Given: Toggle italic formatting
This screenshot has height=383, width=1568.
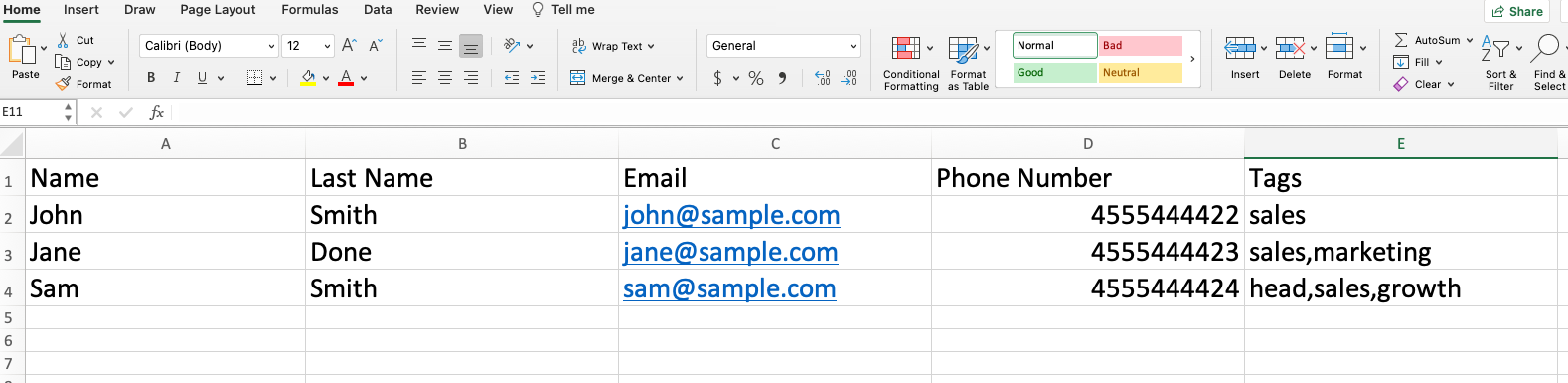Looking at the screenshot, I should (x=177, y=77).
